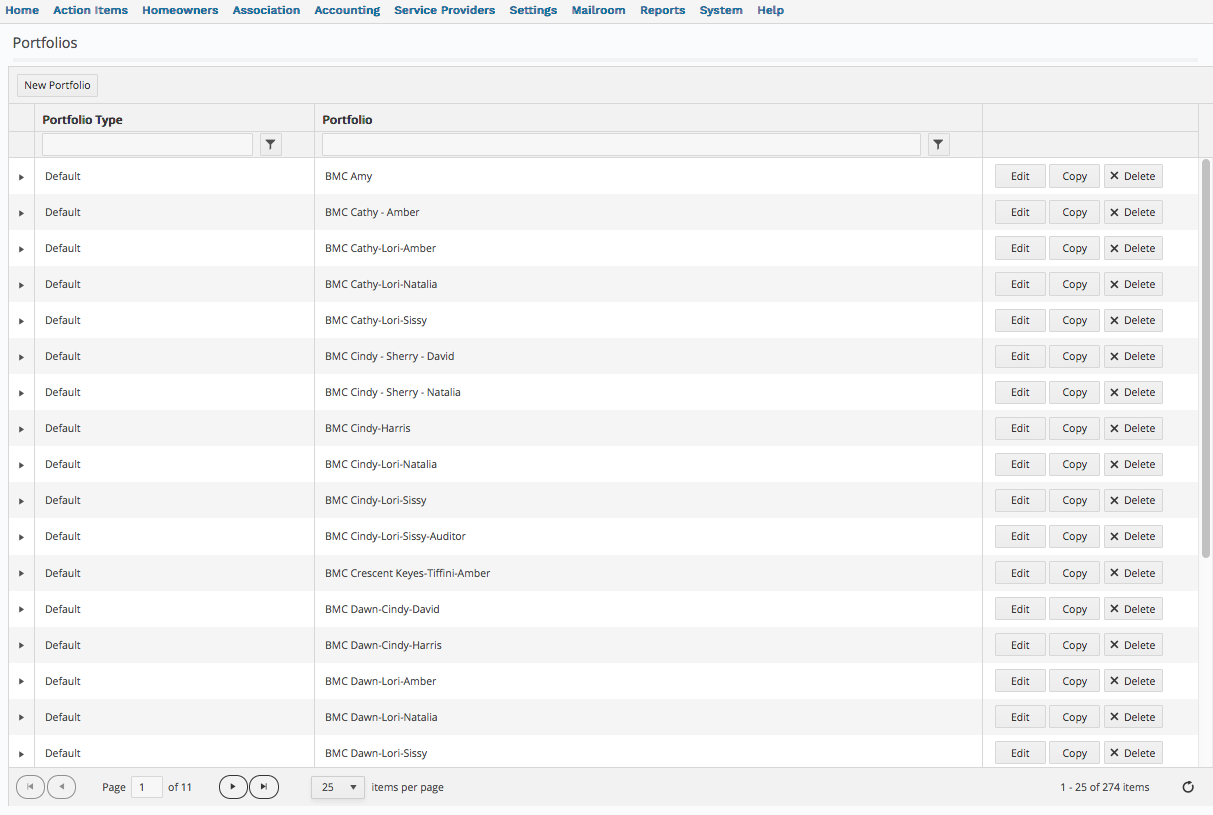The image size is (1213, 815).
Task: Delete the BMC Amy portfolio
Action: 1133,176
